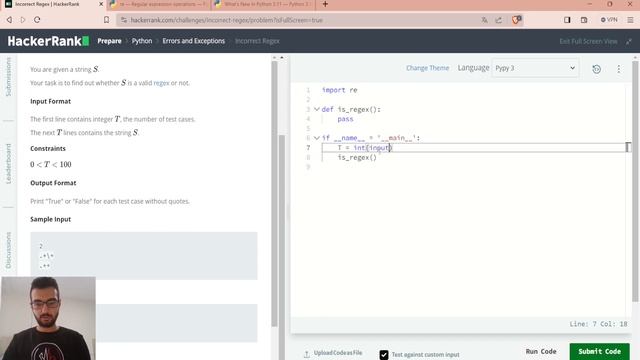Open the Prepare breadcrumb link

[109, 41]
